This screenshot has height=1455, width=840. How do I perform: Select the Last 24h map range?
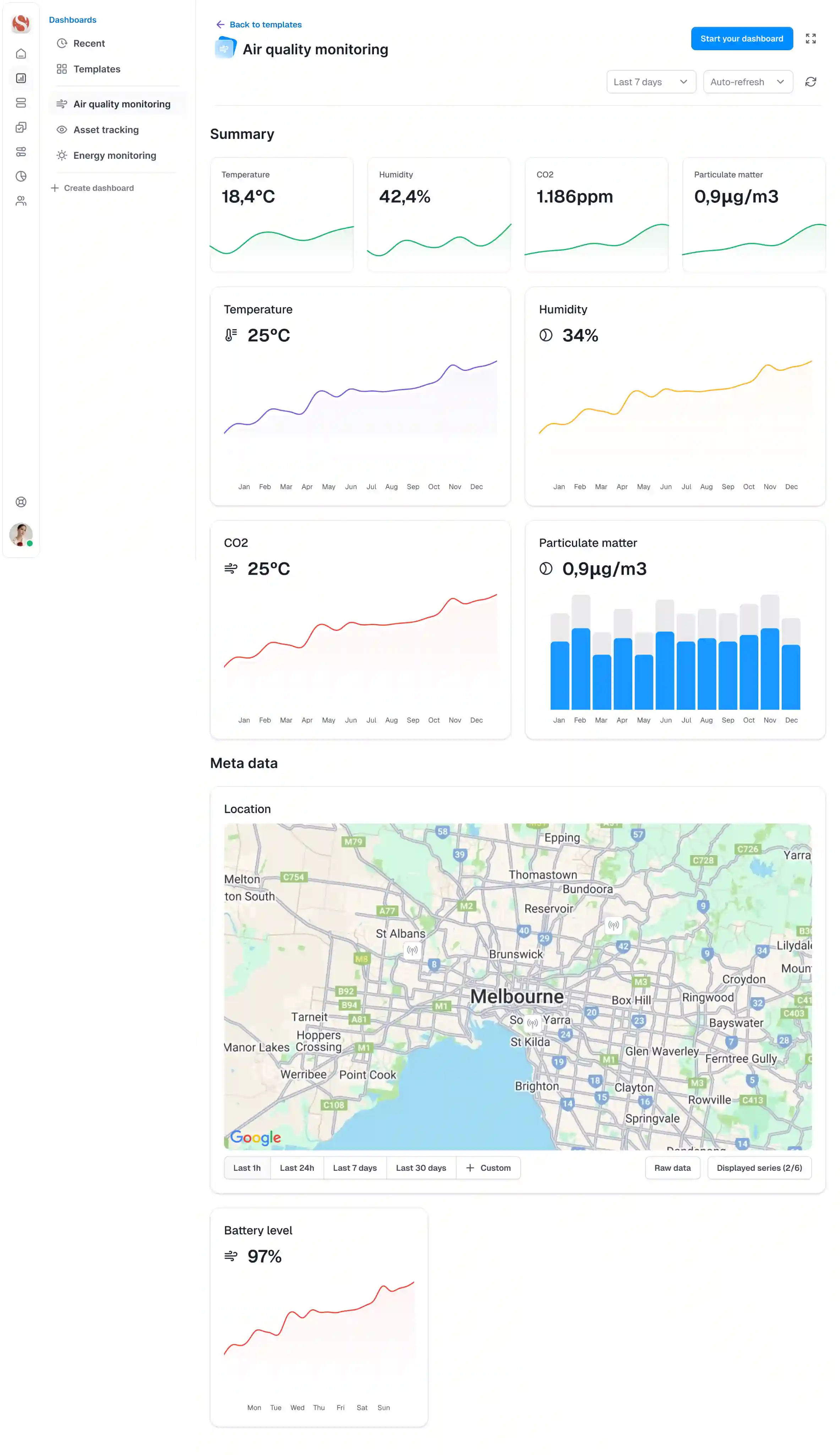(x=296, y=1168)
